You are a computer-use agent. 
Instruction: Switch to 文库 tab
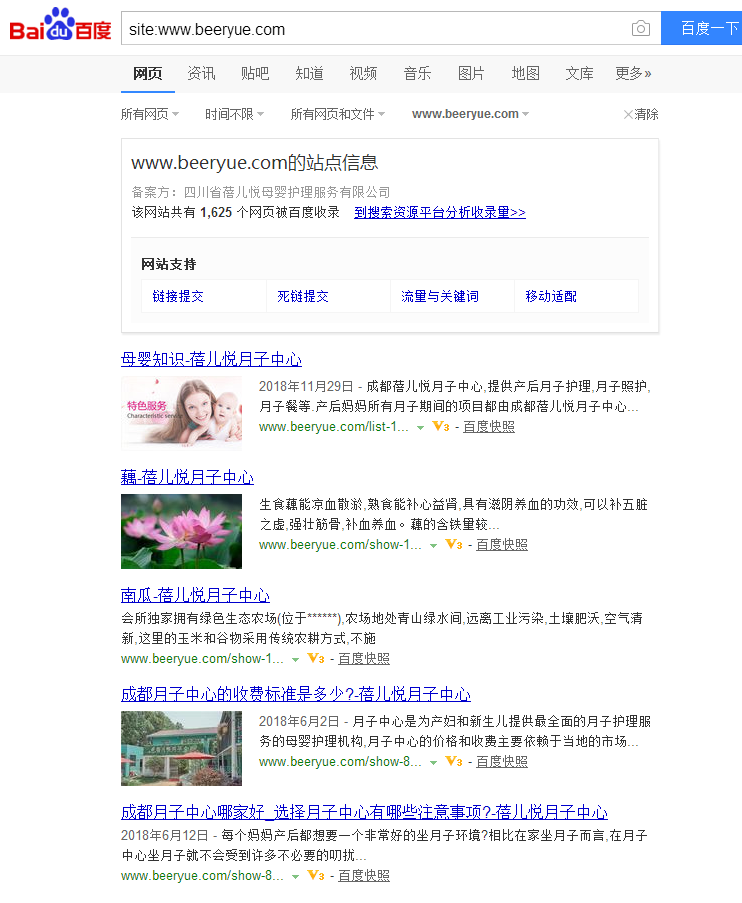pyautogui.click(x=579, y=74)
